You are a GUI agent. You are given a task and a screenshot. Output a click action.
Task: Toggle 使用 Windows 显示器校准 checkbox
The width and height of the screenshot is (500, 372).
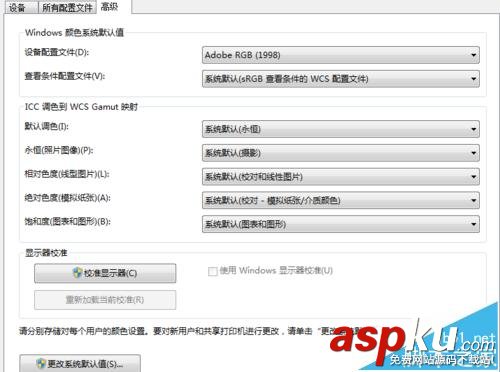[213, 271]
